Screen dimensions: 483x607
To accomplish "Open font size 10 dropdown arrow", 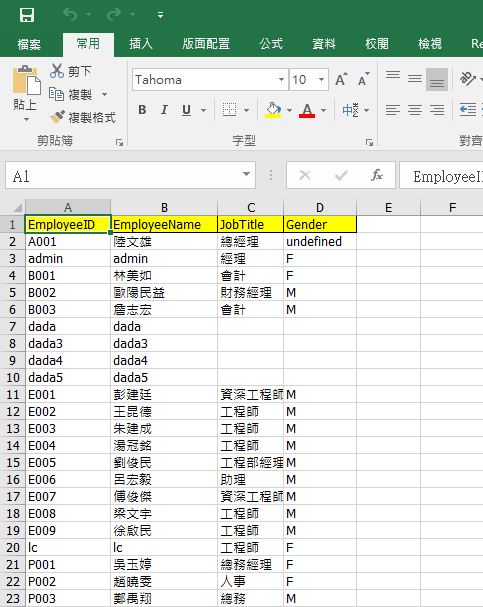I will tap(321, 80).
